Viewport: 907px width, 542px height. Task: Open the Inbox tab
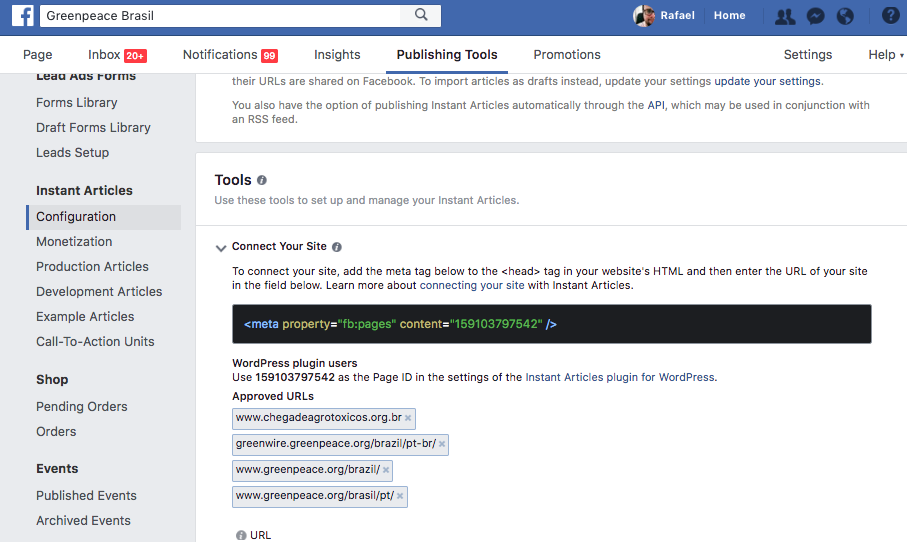pyautogui.click(x=117, y=55)
